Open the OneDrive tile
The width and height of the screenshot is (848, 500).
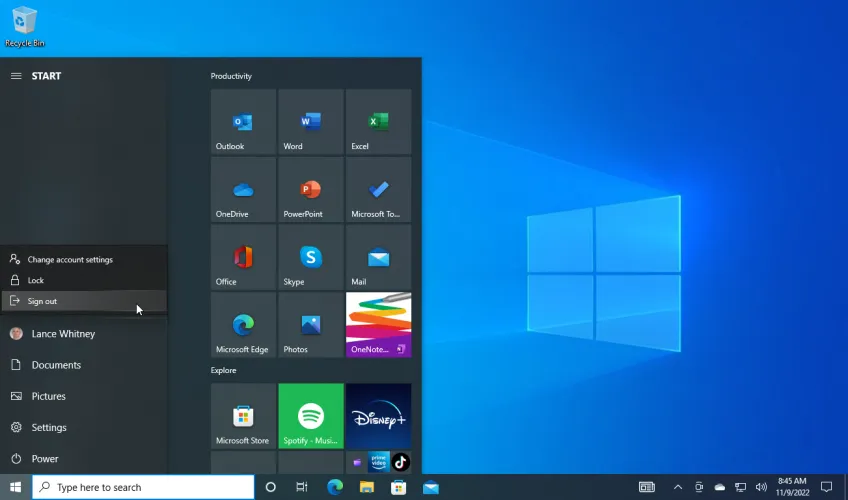point(243,189)
